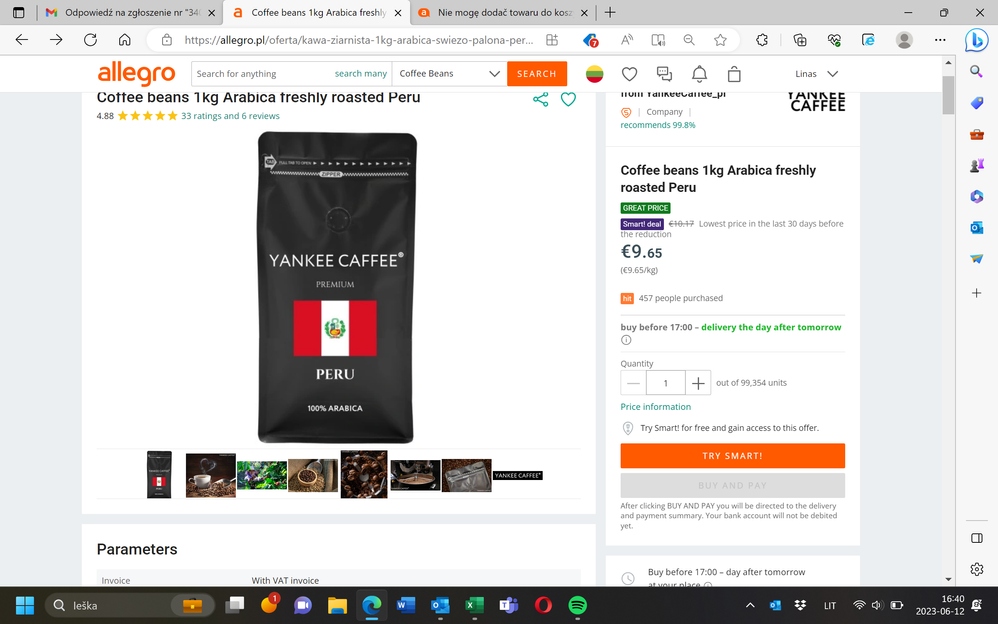
Task: Open the Windows Start menu
Action: 25,605
